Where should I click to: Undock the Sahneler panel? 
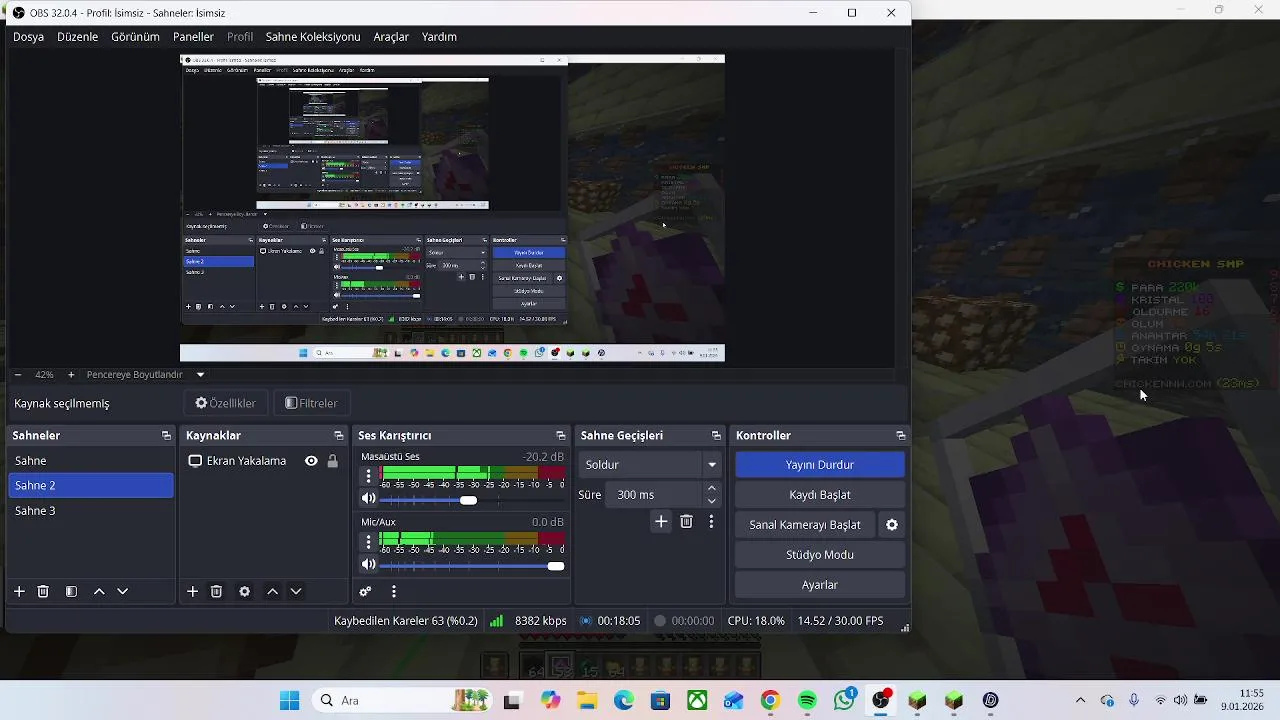point(166,436)
